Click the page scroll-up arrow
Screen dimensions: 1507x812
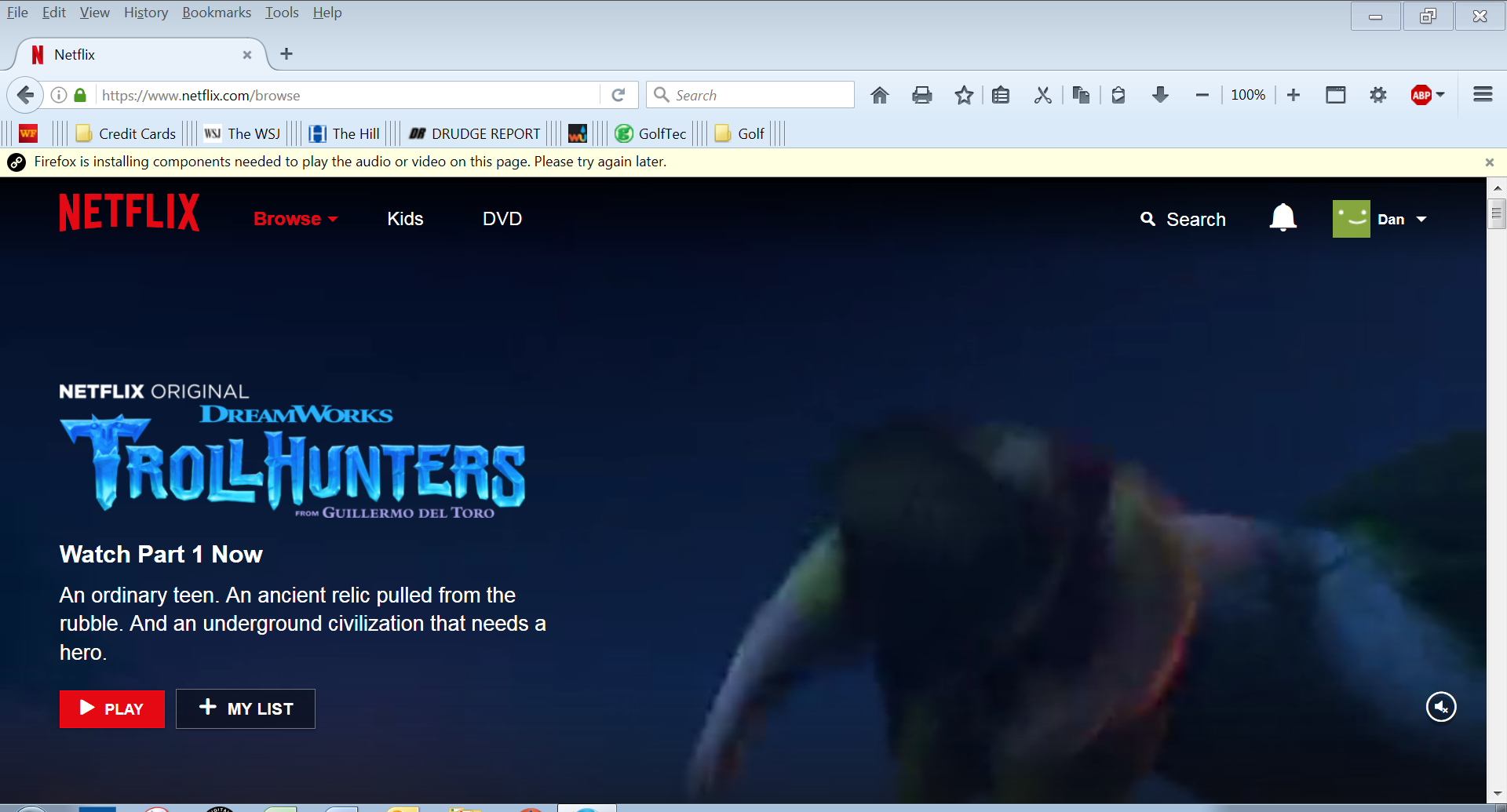tap(1497, 188)
